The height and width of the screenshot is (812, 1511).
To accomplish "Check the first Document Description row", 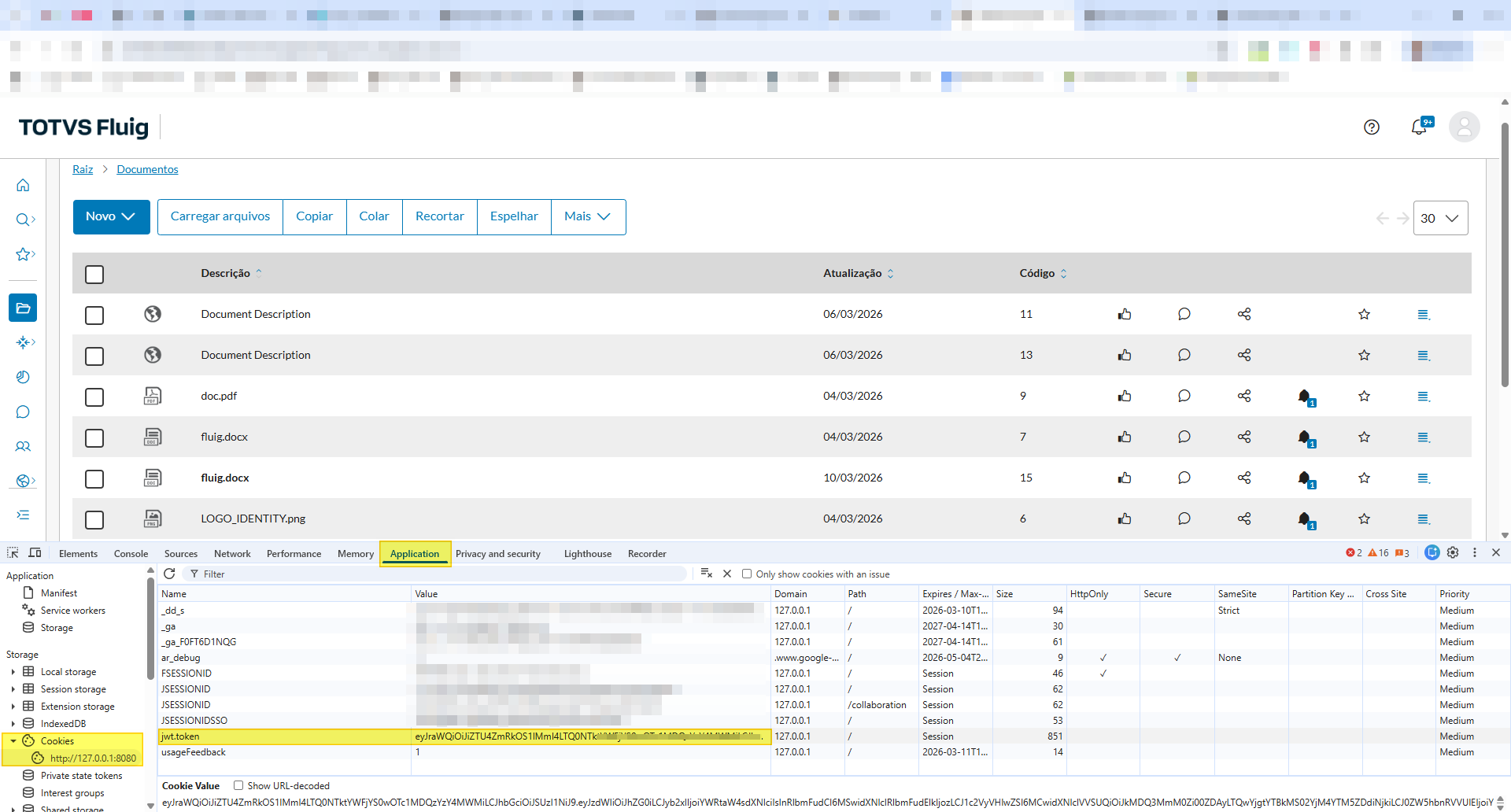I will tap(94, 315).
